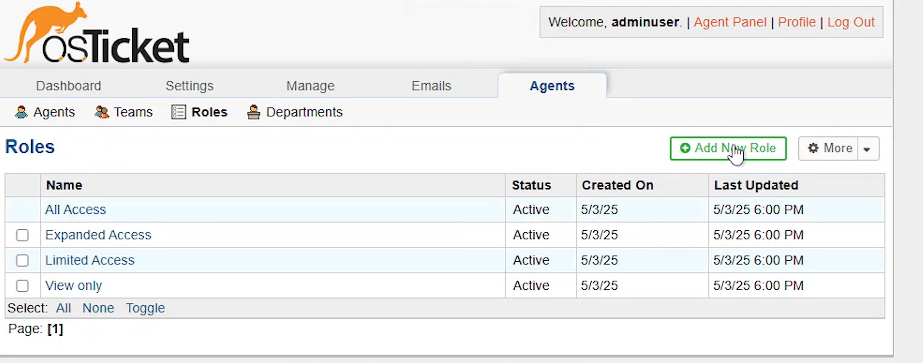Open Agents sub-menu person icon

[22, 112]
